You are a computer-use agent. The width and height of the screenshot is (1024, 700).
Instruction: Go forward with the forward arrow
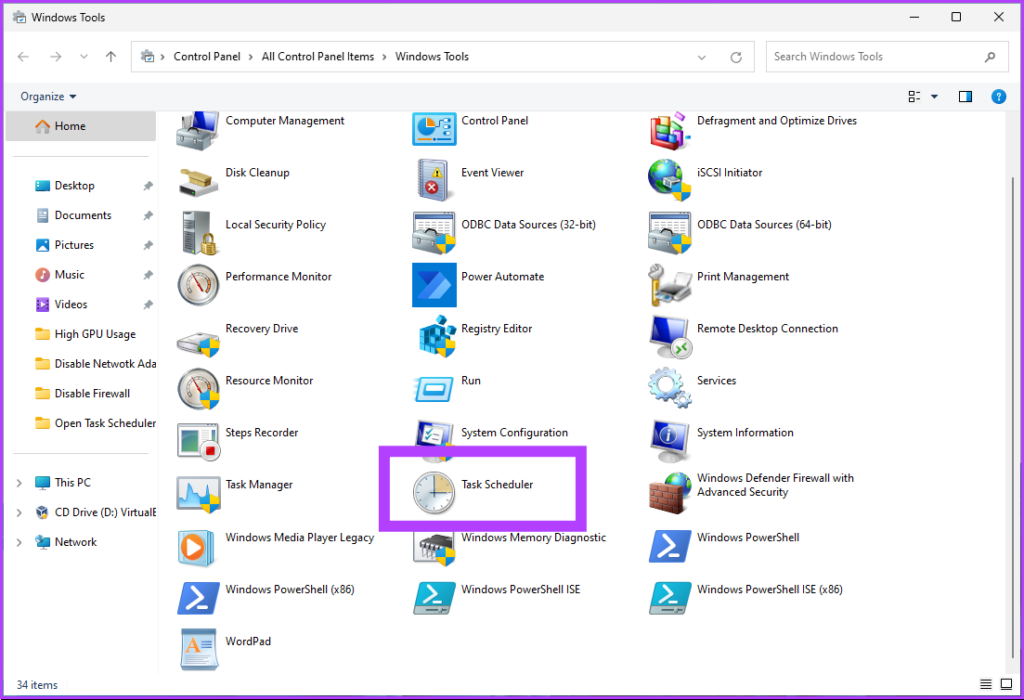point(56,57)
